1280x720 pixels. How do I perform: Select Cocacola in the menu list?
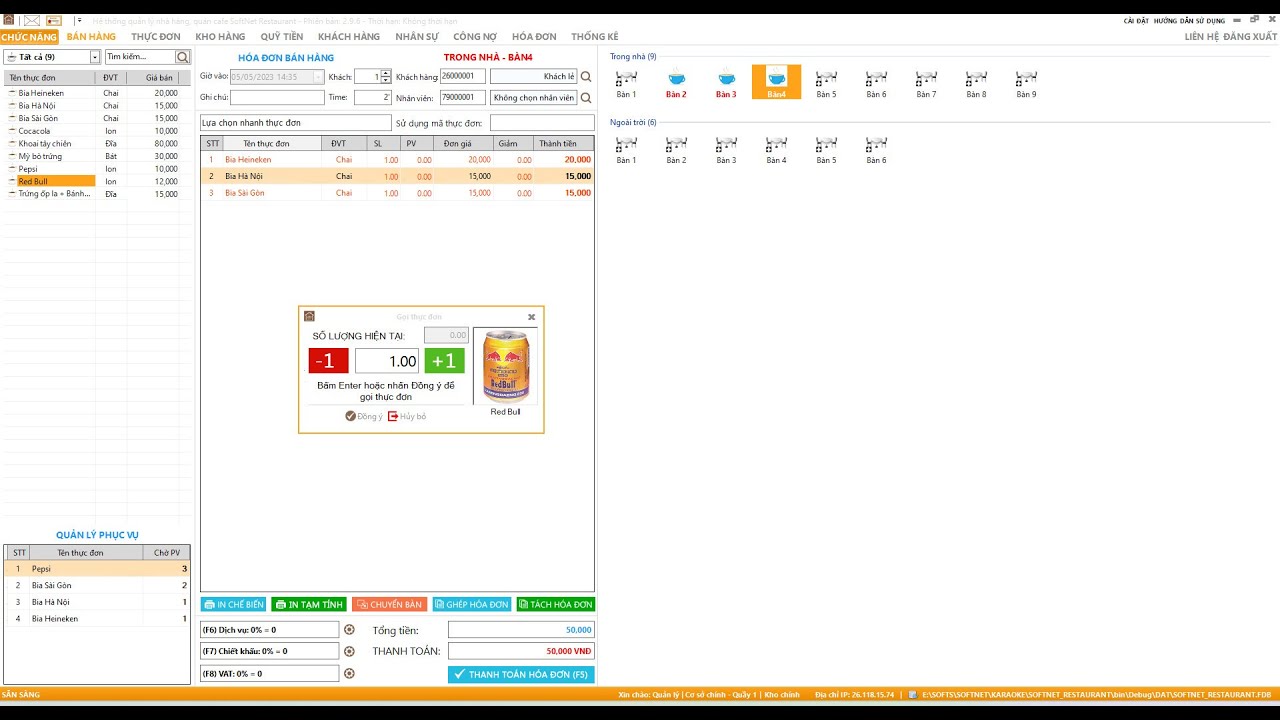pyautogui.click(x=98, y=131)
